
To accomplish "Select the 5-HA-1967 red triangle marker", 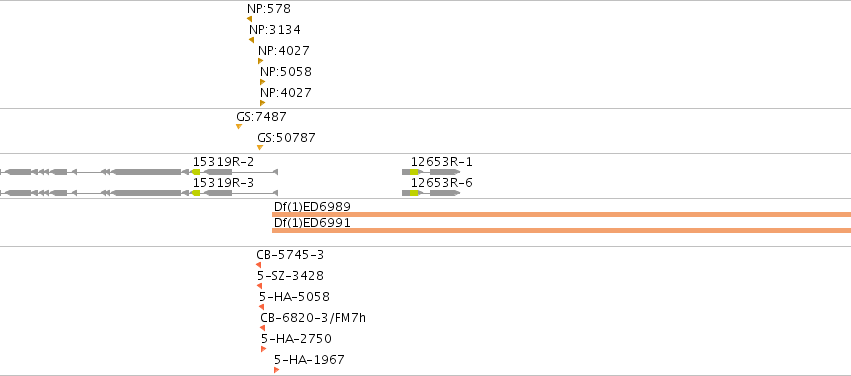I will 277,370.
